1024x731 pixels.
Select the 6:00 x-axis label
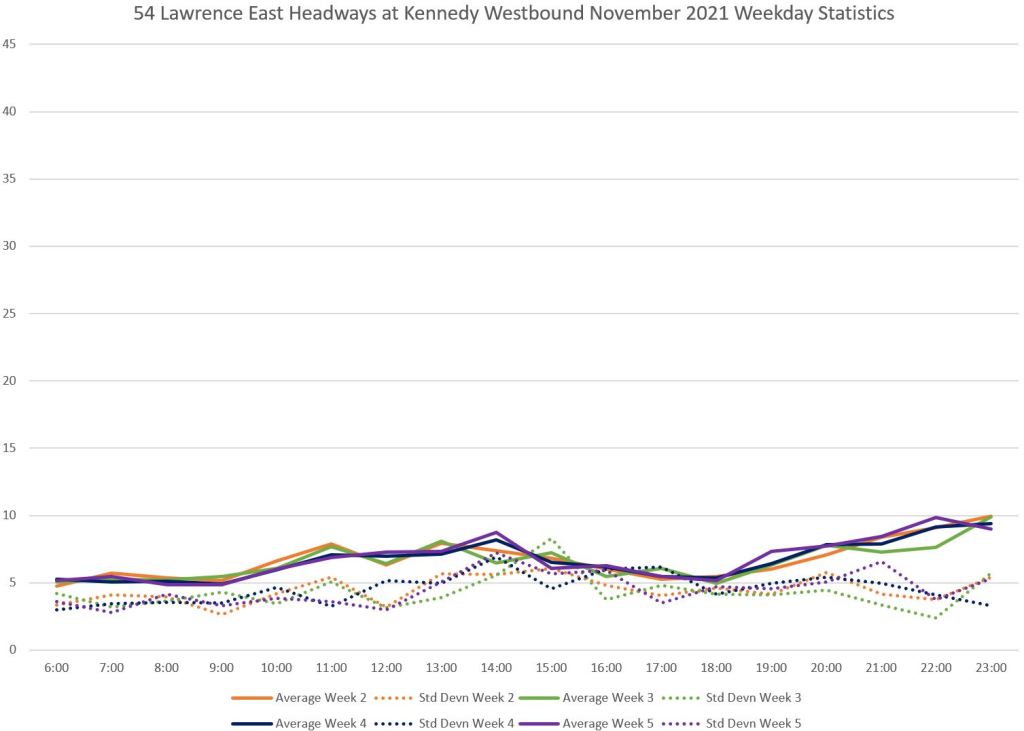tap(58, 667)
